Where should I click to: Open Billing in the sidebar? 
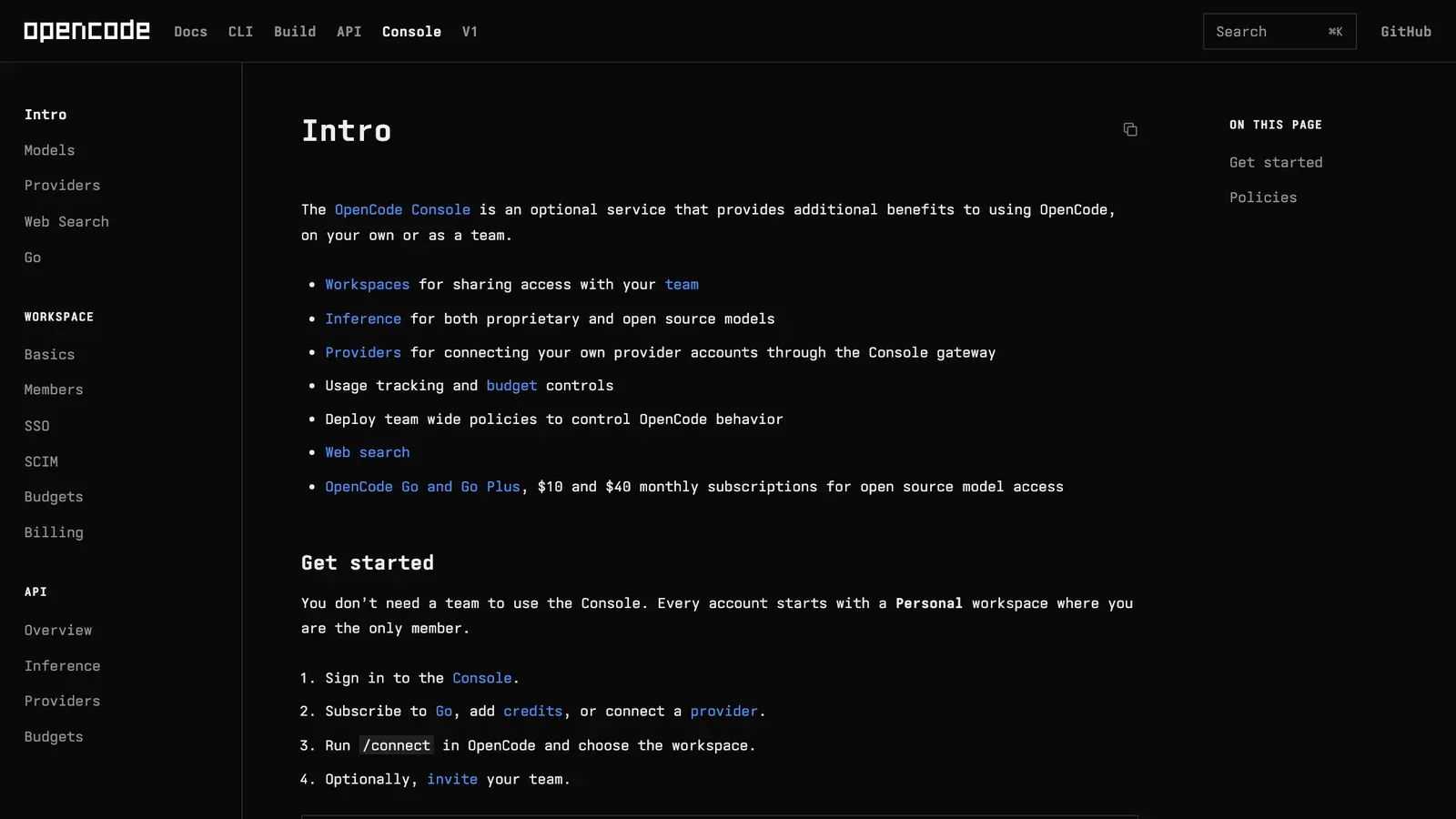(54, 532)
